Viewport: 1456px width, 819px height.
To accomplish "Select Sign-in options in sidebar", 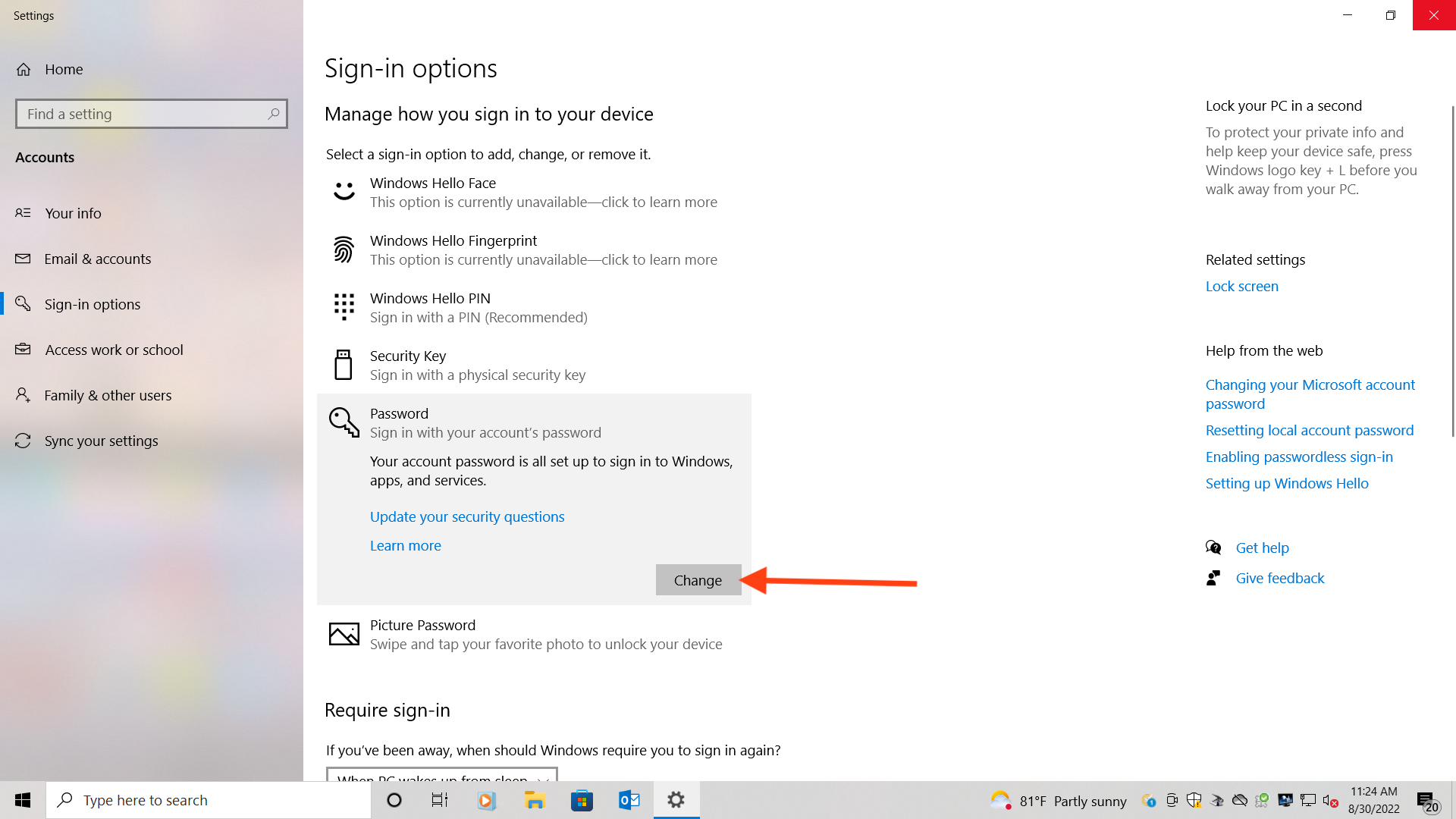I will point(152,304).
